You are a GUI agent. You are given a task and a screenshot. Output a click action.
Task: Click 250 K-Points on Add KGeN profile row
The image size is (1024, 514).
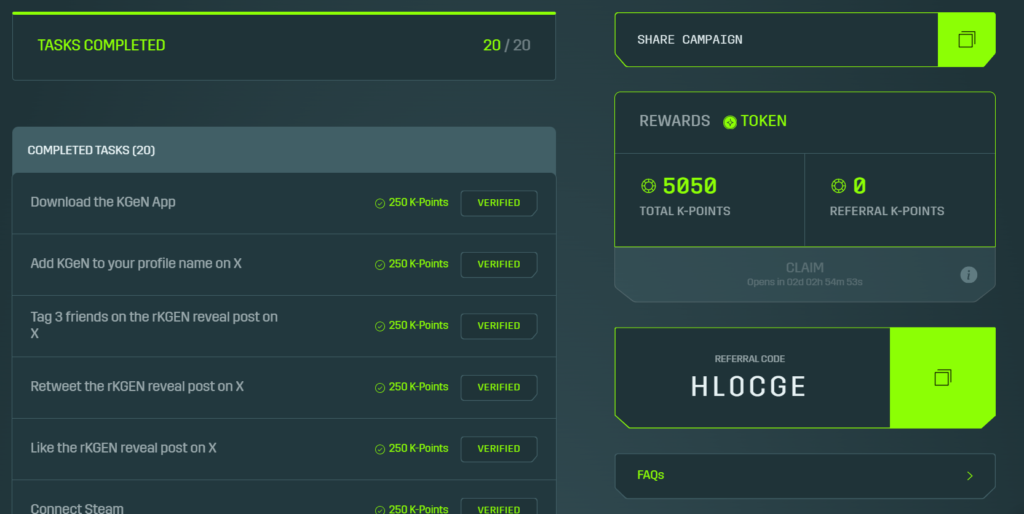tap(419, 264)
